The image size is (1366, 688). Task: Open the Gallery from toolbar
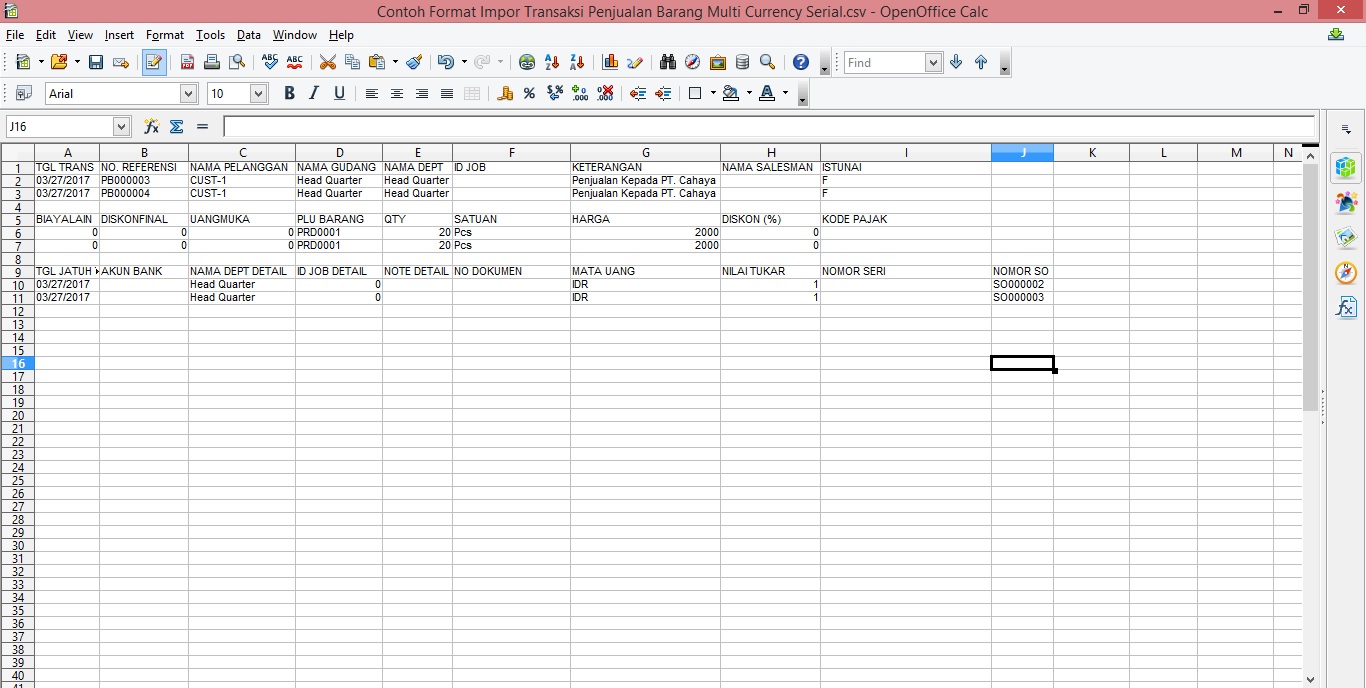[717, 62]
